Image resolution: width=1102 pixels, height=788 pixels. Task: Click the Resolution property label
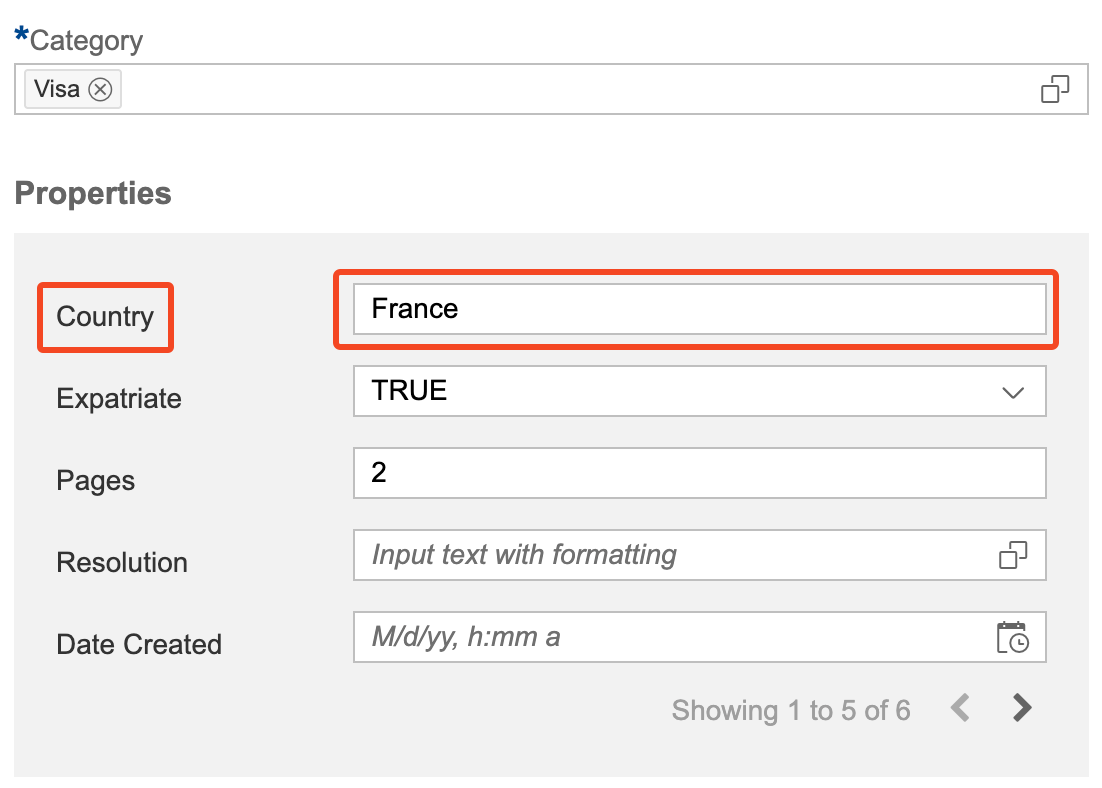tap(122, 563)
